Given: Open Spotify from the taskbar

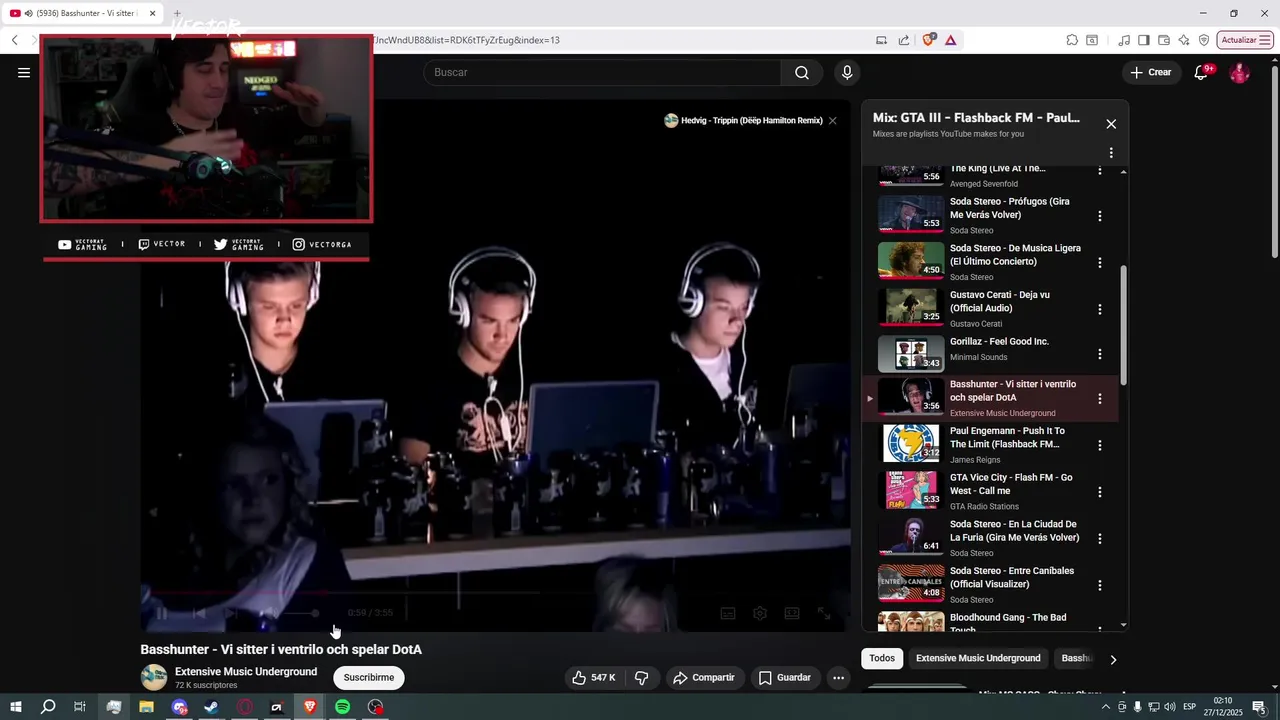Looking at the screenshot, I should pyautogui.click(x=342, y=707).
